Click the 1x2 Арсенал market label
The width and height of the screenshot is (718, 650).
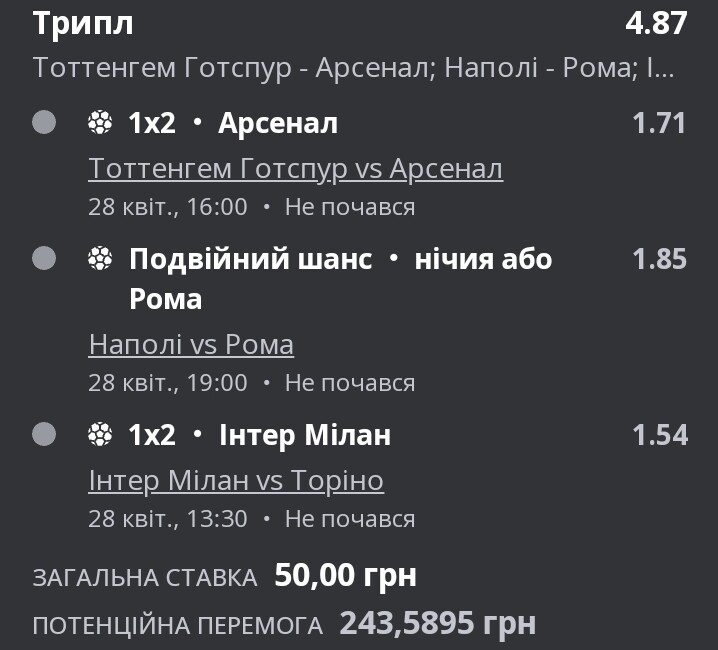tap(233, 123)
